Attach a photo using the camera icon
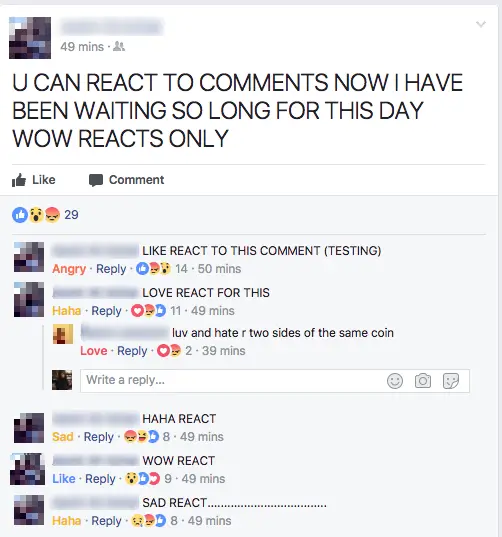Image resolution: width=502 pixels, height=537 pixels. click(423, 381)
